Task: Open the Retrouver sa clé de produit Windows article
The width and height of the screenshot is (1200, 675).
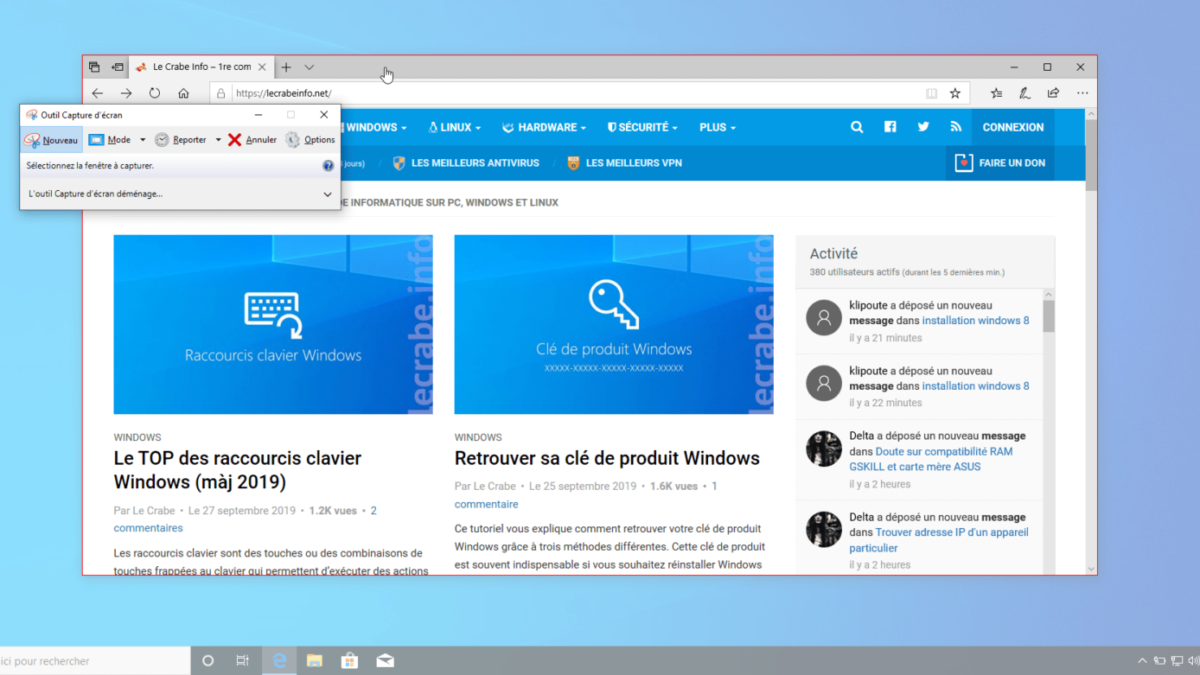Action: (x=607, y=458)
